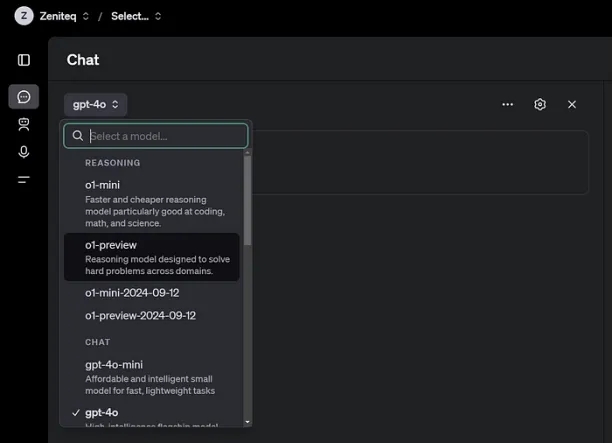
Task: Click the Zeniteq organization avatar
Action: point(24,16)
